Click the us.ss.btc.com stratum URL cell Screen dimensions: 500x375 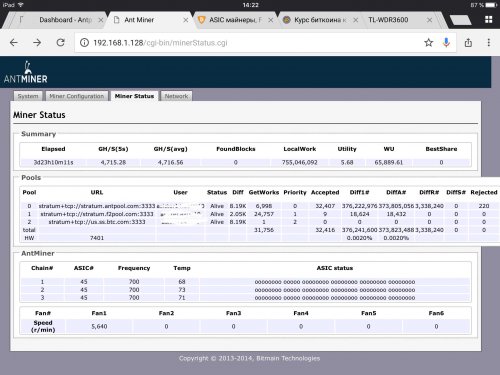[x=97, y=222]
